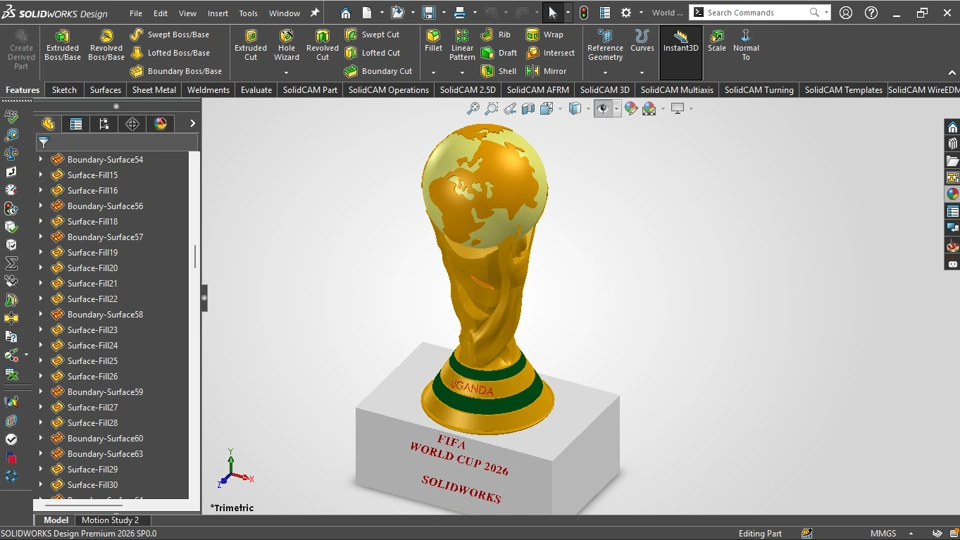The width and height of the screenshot is (960, 540).
Task: Click the Home button in title bar
Action: pos(345,13)
